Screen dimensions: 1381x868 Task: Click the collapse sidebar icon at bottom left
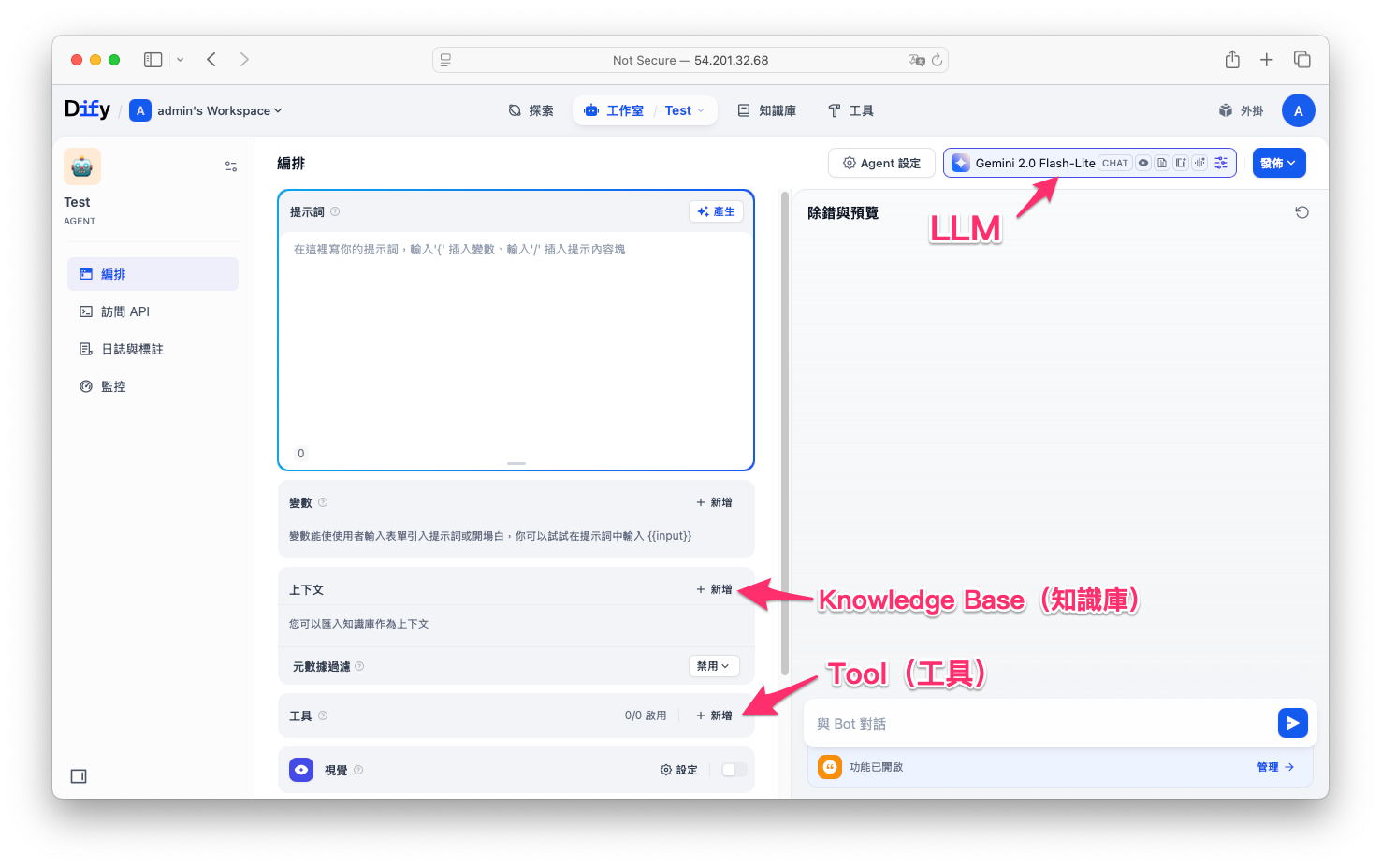(79, 776)
